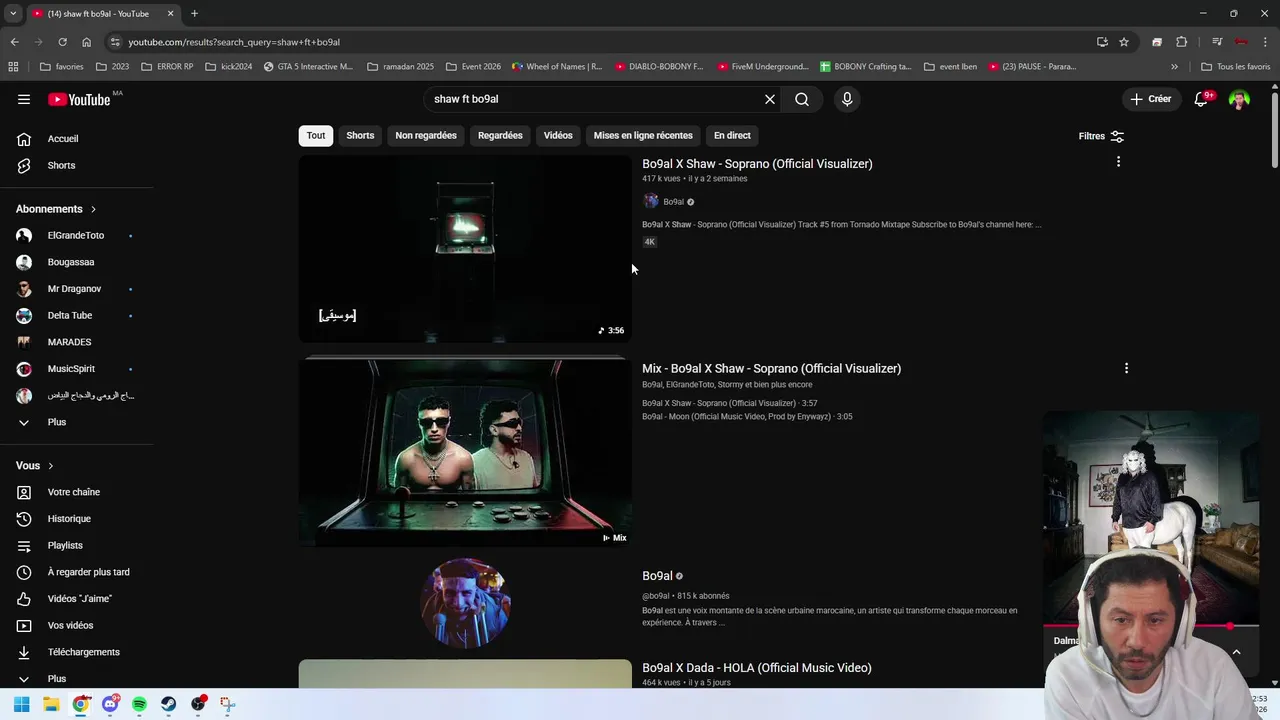Click the Mix - Bo9al X Shaw title

pos(771,368)
